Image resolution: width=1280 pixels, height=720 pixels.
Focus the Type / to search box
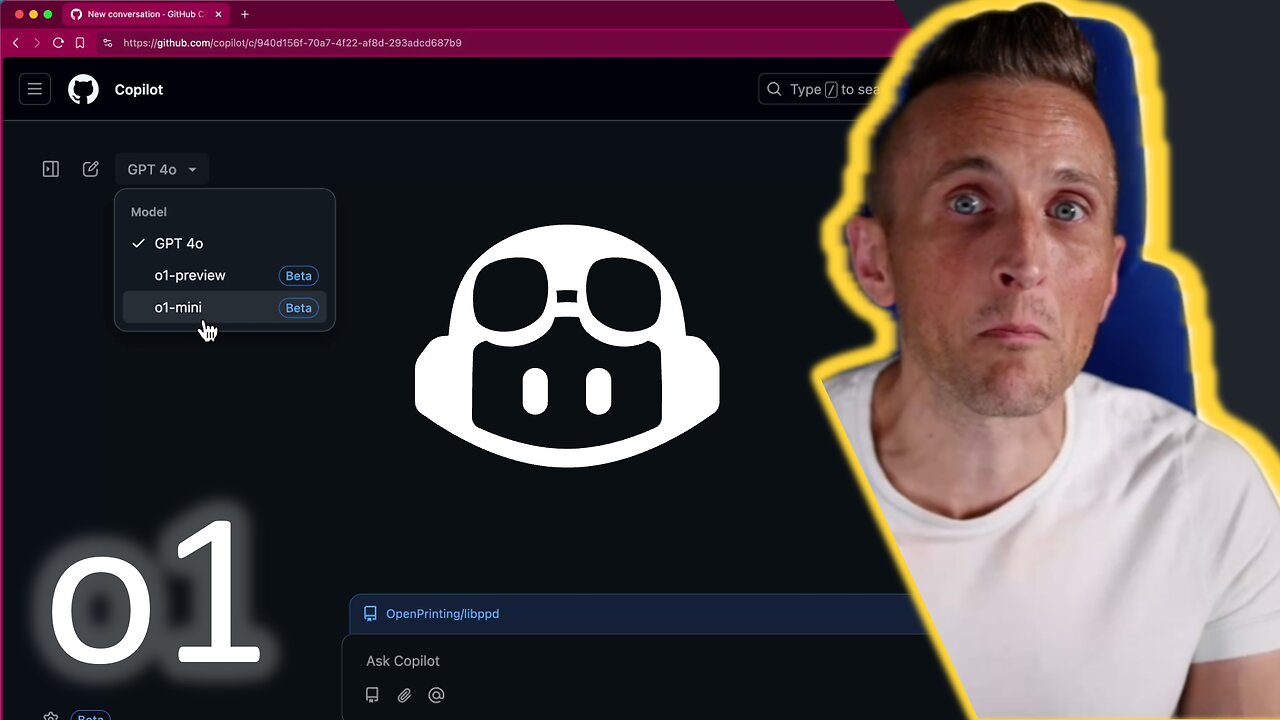pyautogui.click(x=830, y=89)
